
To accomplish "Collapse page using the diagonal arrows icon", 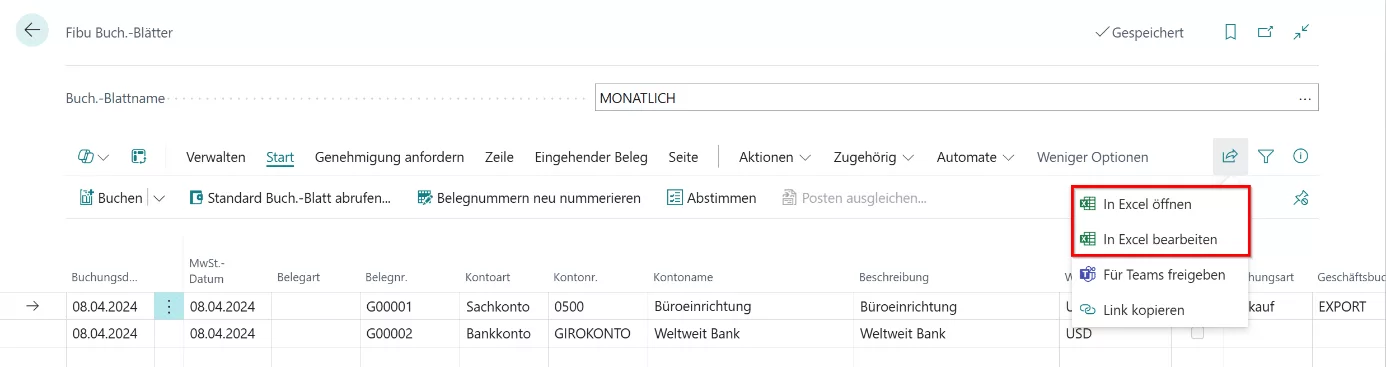I will tap(1301, 32).
